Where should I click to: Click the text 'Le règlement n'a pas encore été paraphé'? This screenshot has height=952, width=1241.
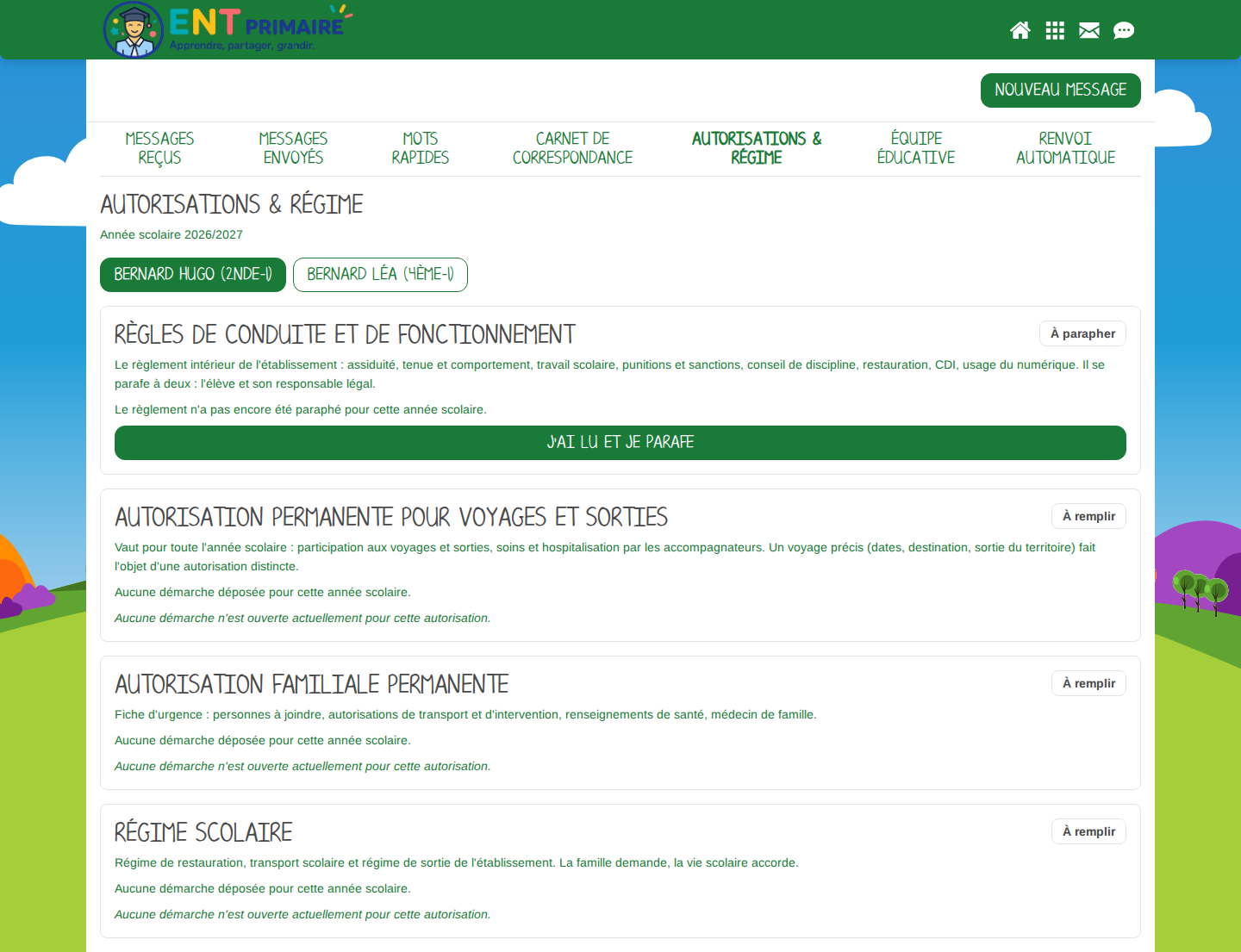(301, 409)
